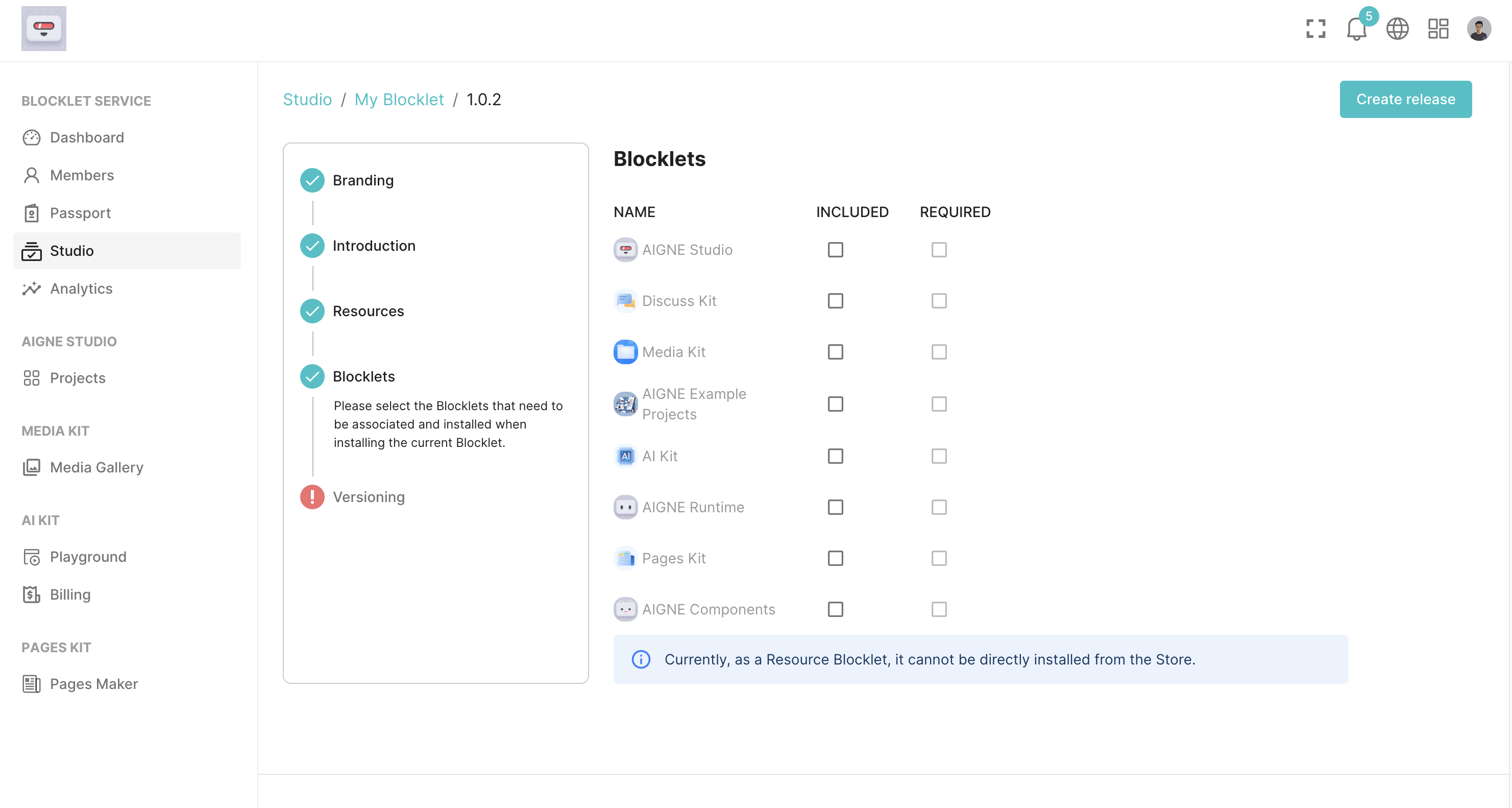The height and width of the screenshot is (808, 1512).
Task: Check Included for Discuss Kit
Action: (x=835, y=301)
